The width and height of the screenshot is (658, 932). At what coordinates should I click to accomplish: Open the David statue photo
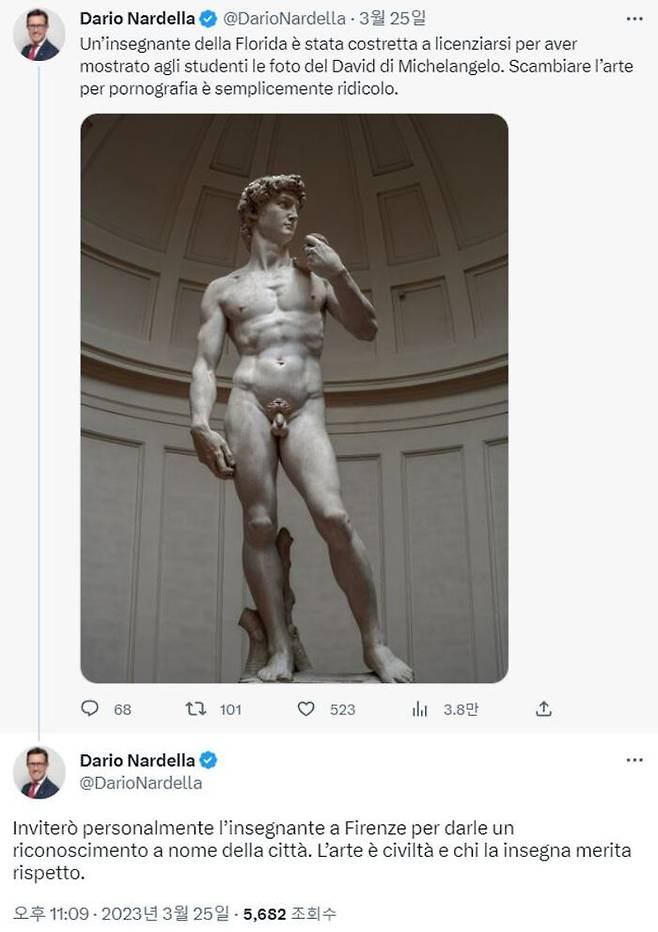(x=294, y=398)
